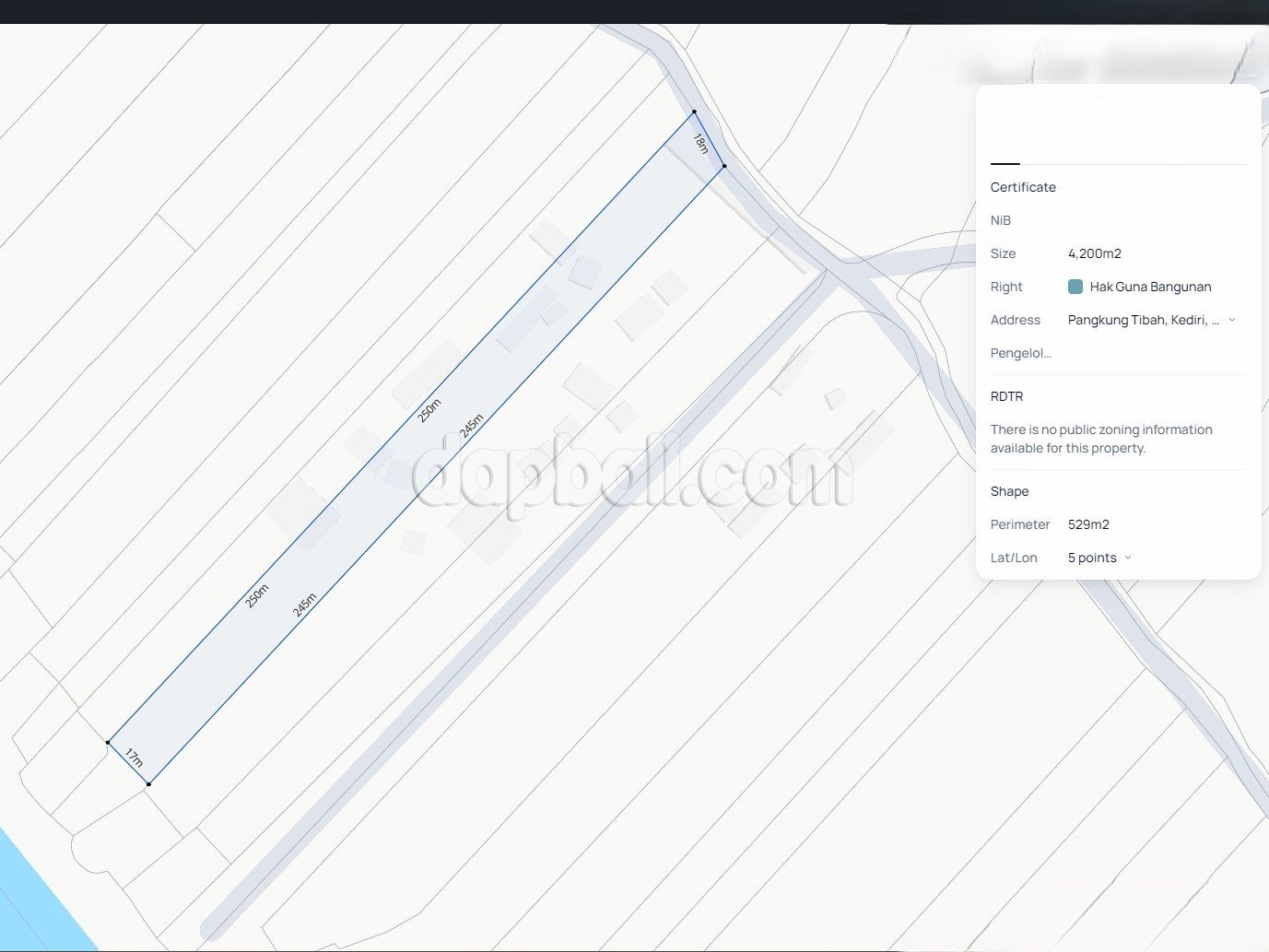
Task: Click the Certificate section heading
Action: [x=1023, y=187]
